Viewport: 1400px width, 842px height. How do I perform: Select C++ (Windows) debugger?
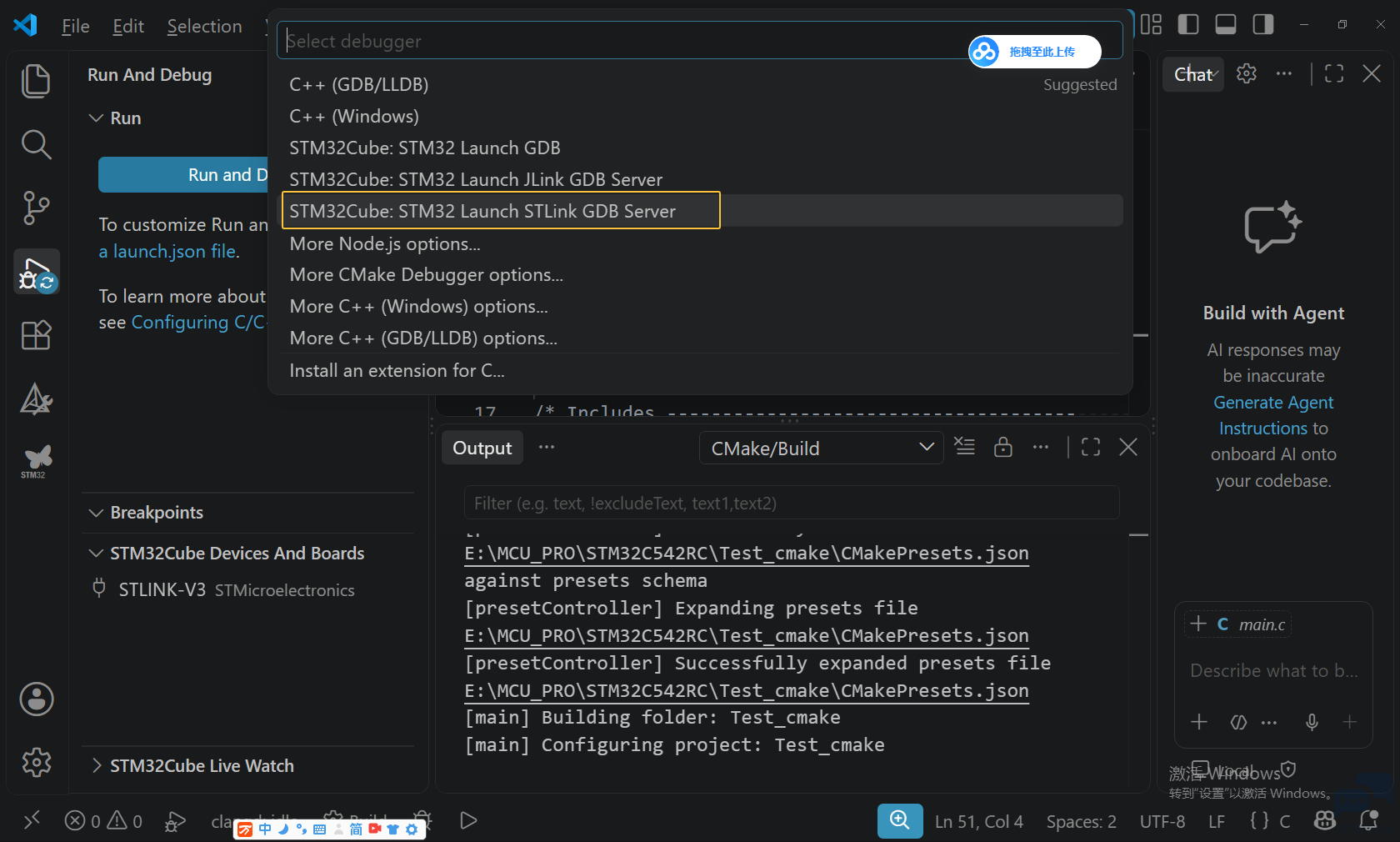700,117
